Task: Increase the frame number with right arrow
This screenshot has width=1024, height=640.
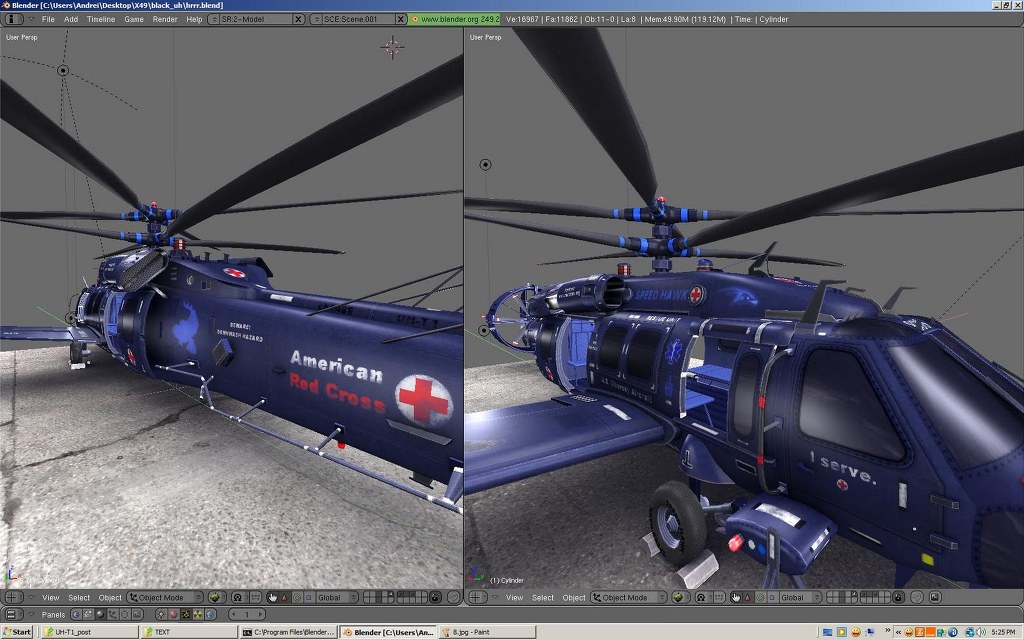Action: pyautogui.click(x=260, y=615)
